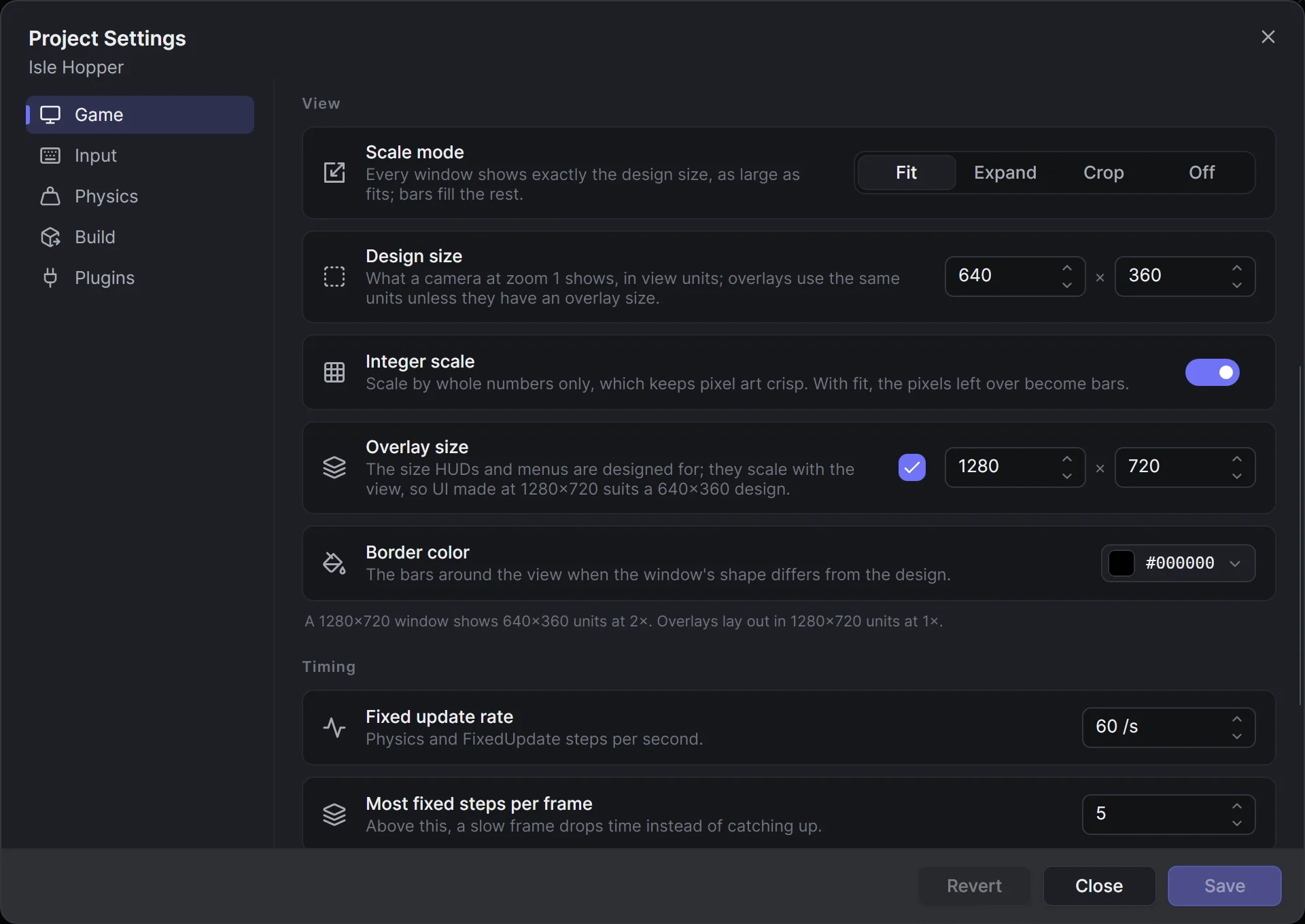Image resolution: width=1305 pixels, height=924 pixels.
Task: Go to the Build settings tab
Action: [140, 237]
